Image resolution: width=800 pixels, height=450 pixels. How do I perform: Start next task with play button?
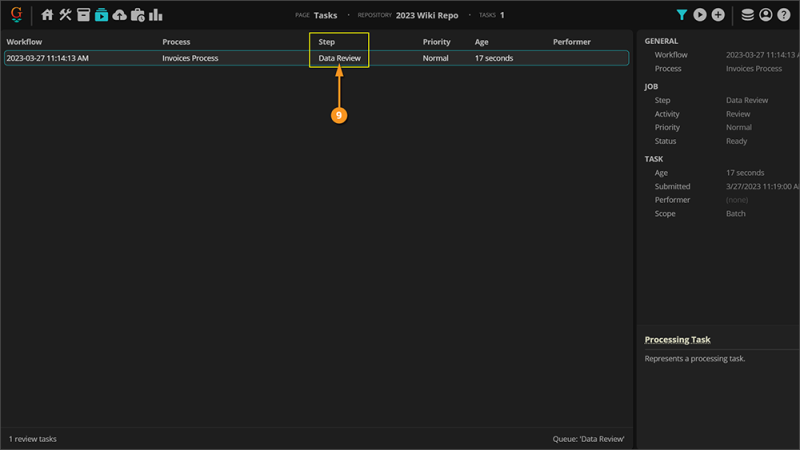(x=700, y=15)
